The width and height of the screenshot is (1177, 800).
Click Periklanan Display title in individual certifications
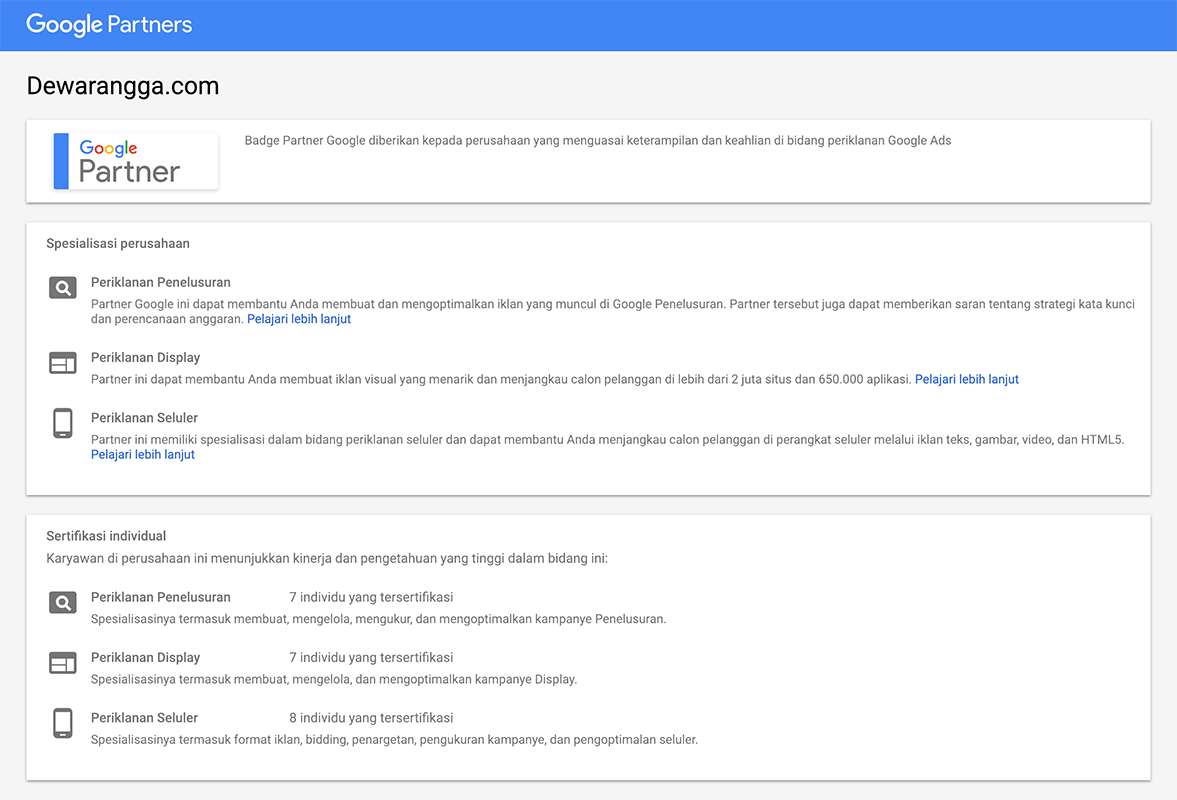tap(146, 657)
